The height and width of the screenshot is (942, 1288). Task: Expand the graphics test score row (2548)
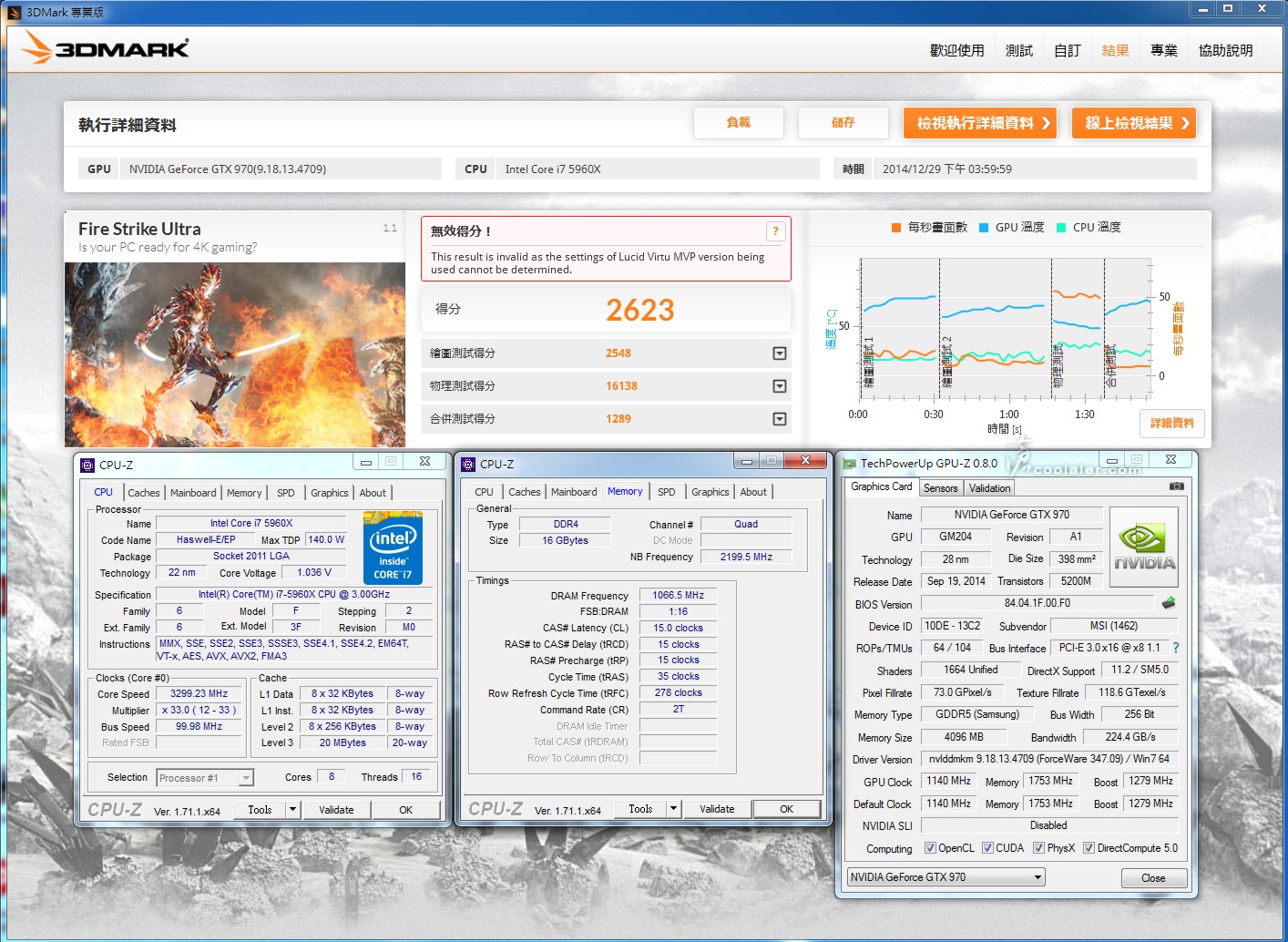click(x=780, y=353)
